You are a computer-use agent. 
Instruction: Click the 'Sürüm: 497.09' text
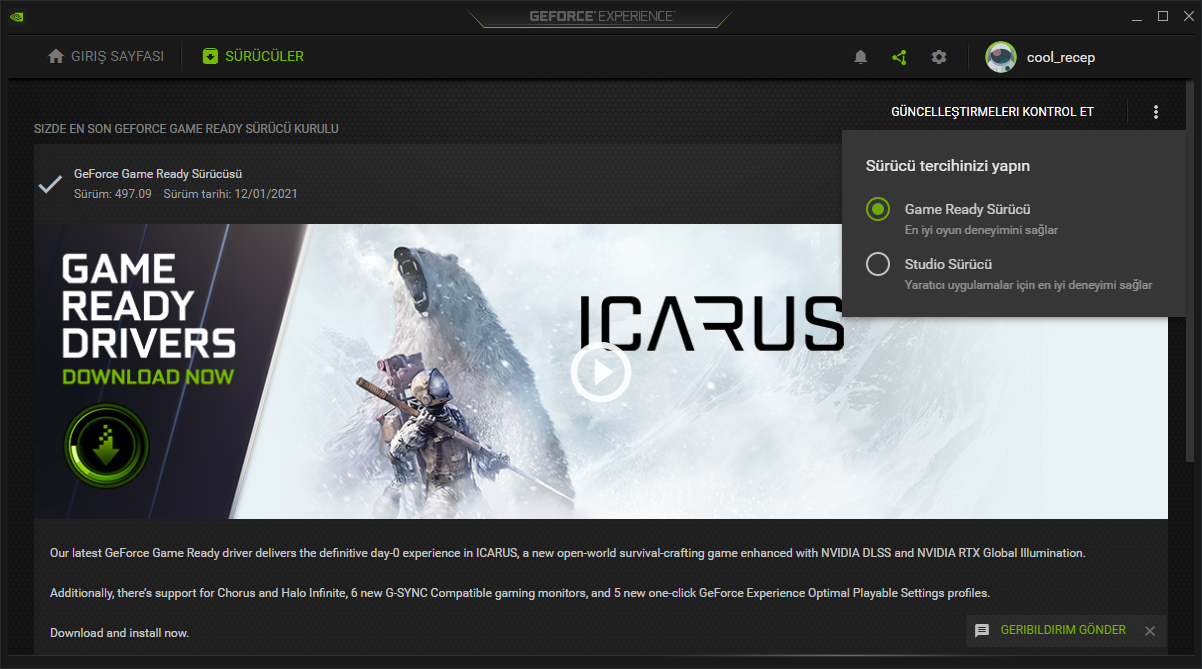coord(113,194)
